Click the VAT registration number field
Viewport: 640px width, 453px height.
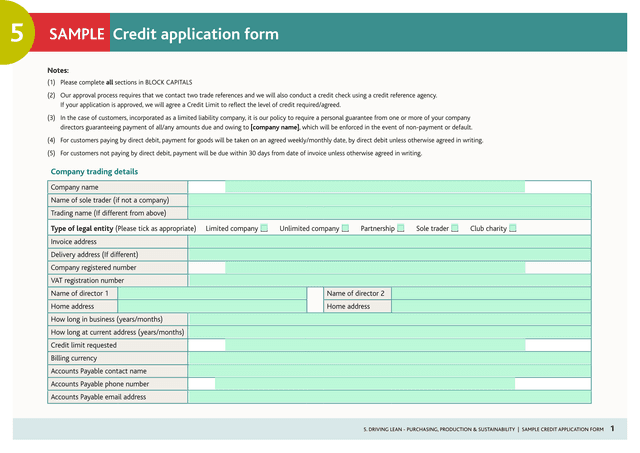[x=389, y=281]
